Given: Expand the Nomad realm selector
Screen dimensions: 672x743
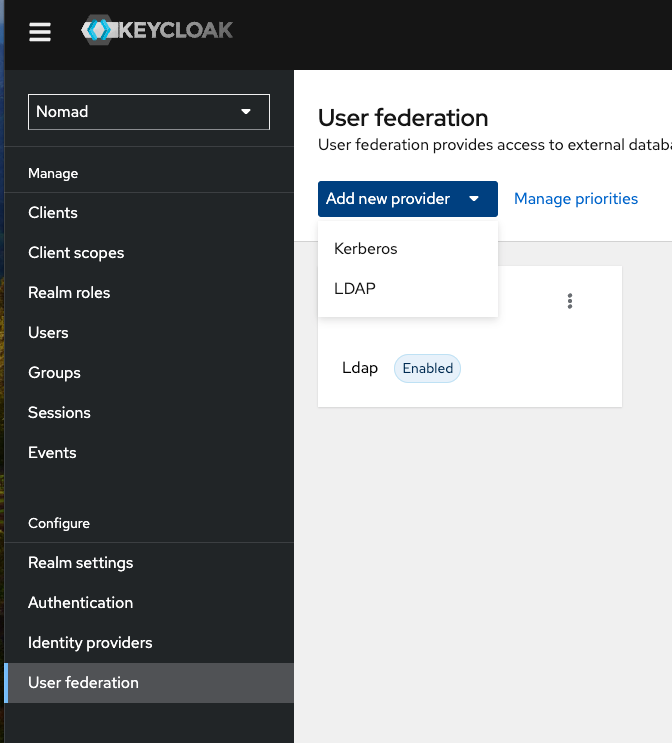Looking at the screenshot, I should tap(149, 112).
